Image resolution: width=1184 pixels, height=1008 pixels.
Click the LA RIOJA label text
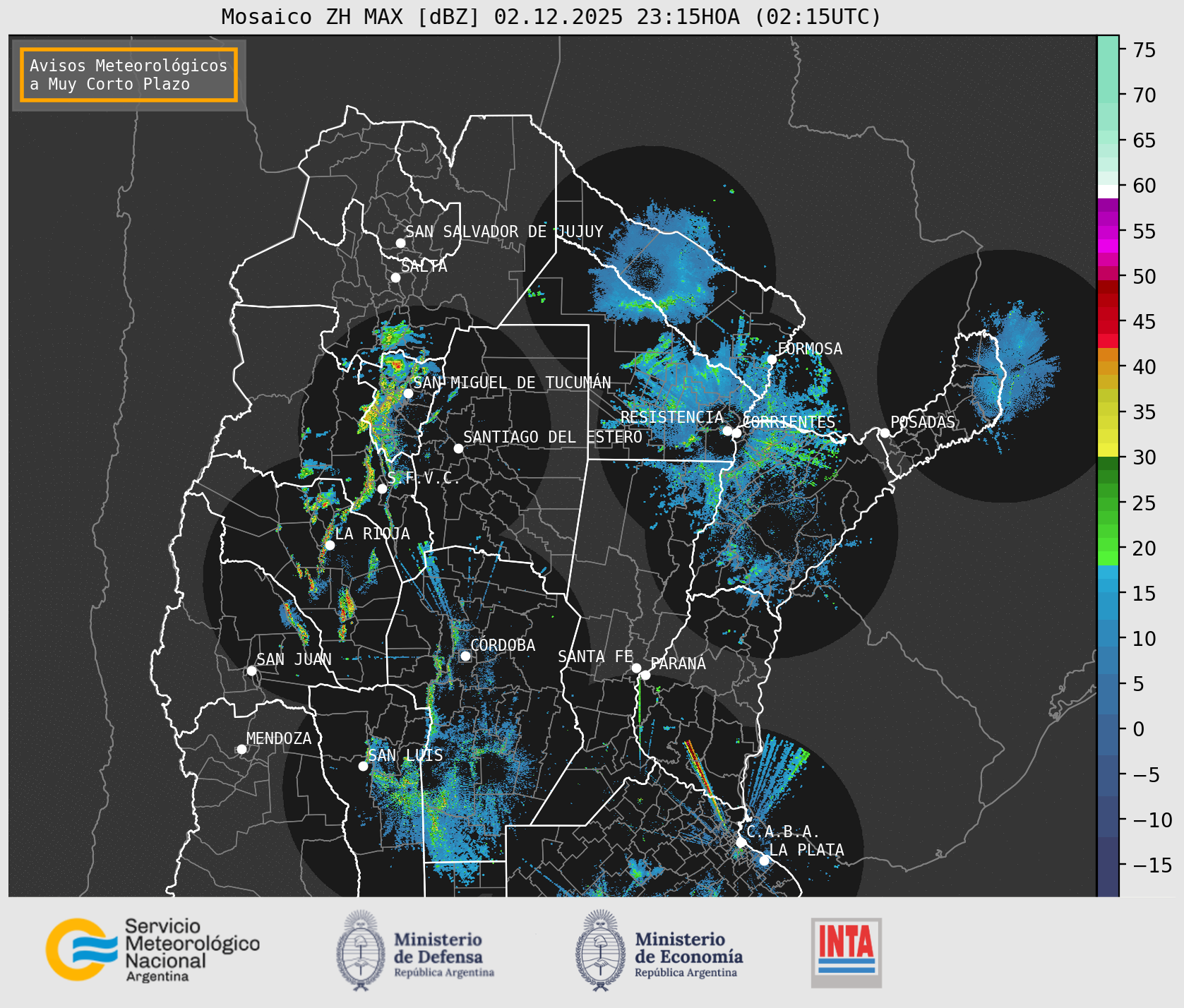[x=373, y=534]
